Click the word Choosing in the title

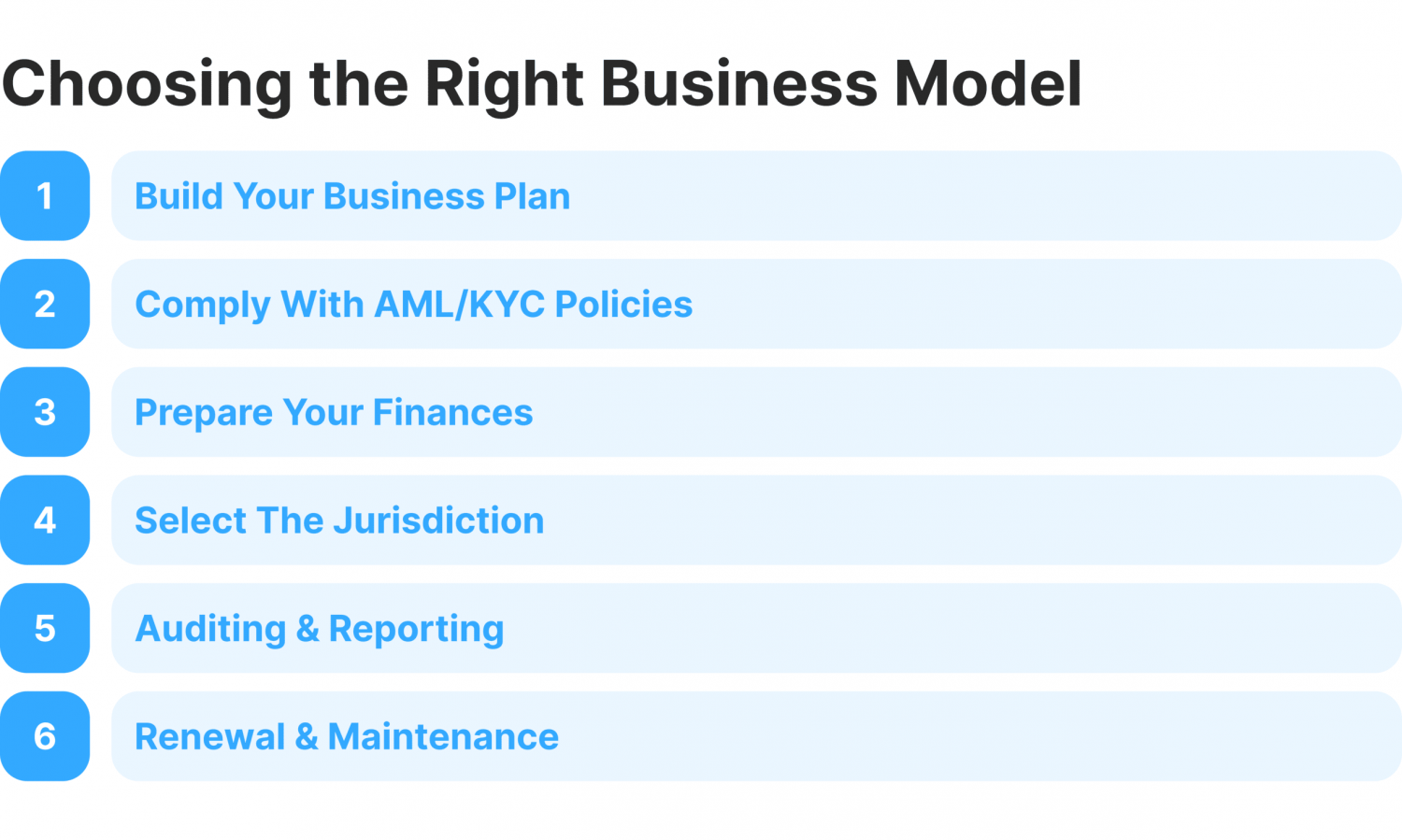tap(148, 84)
